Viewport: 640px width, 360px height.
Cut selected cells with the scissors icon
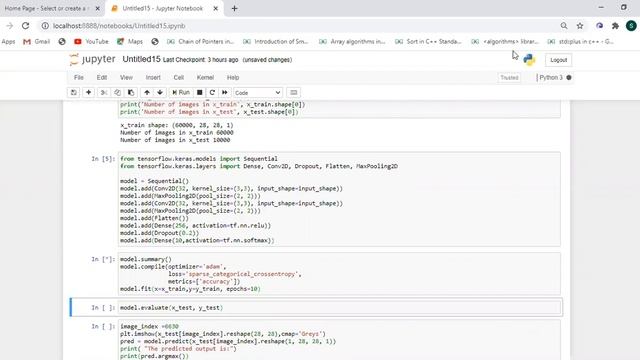(x=104, y=93)
